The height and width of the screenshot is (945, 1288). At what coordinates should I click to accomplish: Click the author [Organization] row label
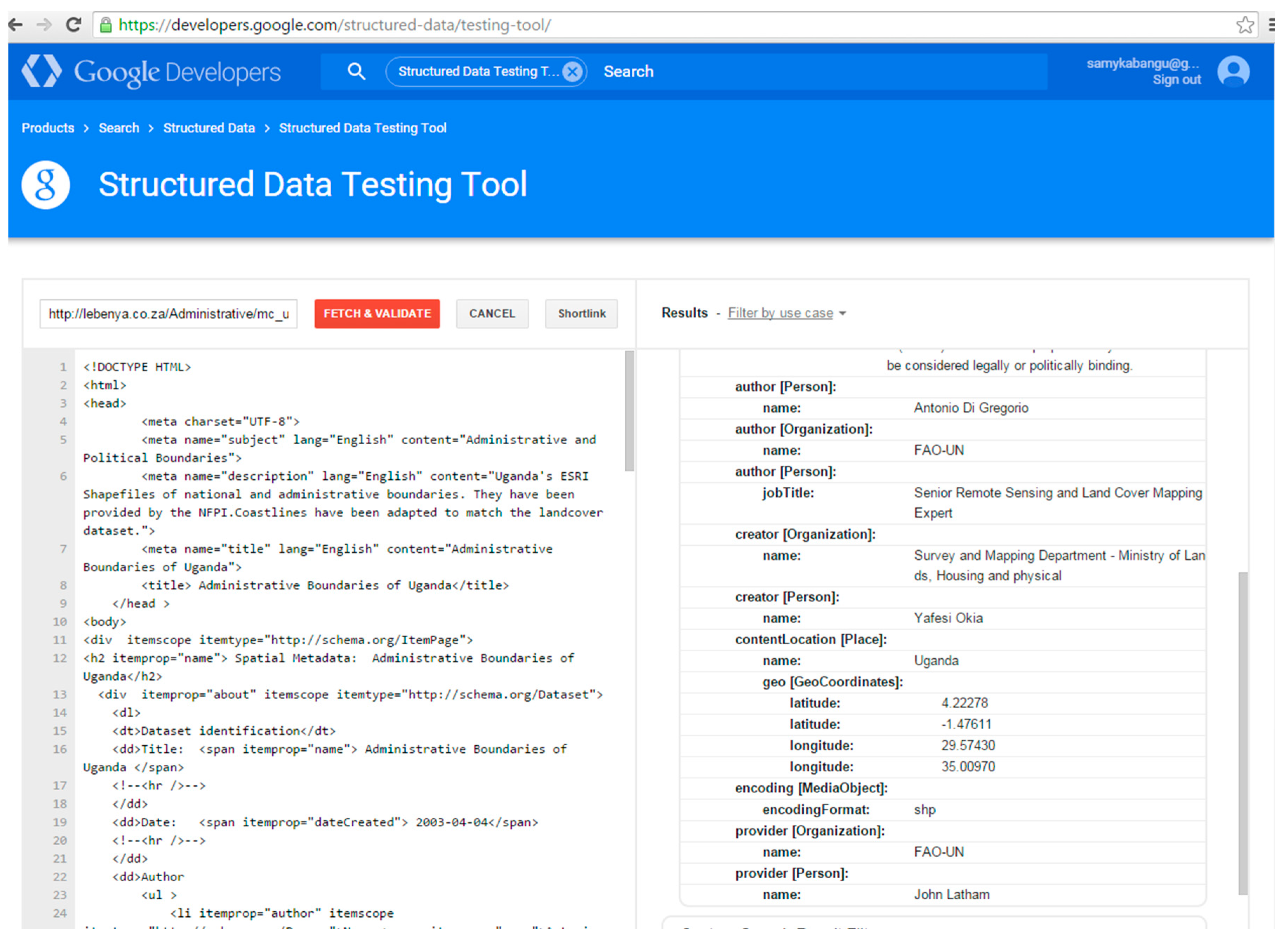tap(804, 429)
